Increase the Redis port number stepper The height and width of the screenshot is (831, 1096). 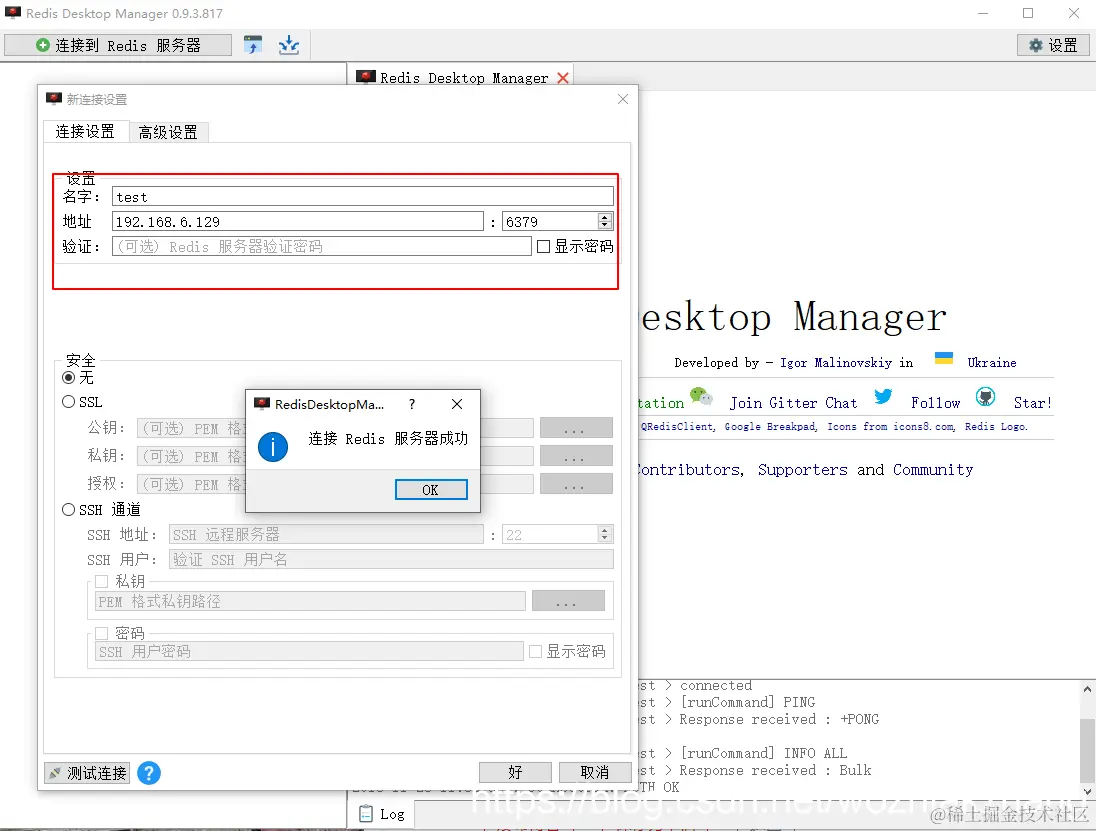click(x=605, y=217)
